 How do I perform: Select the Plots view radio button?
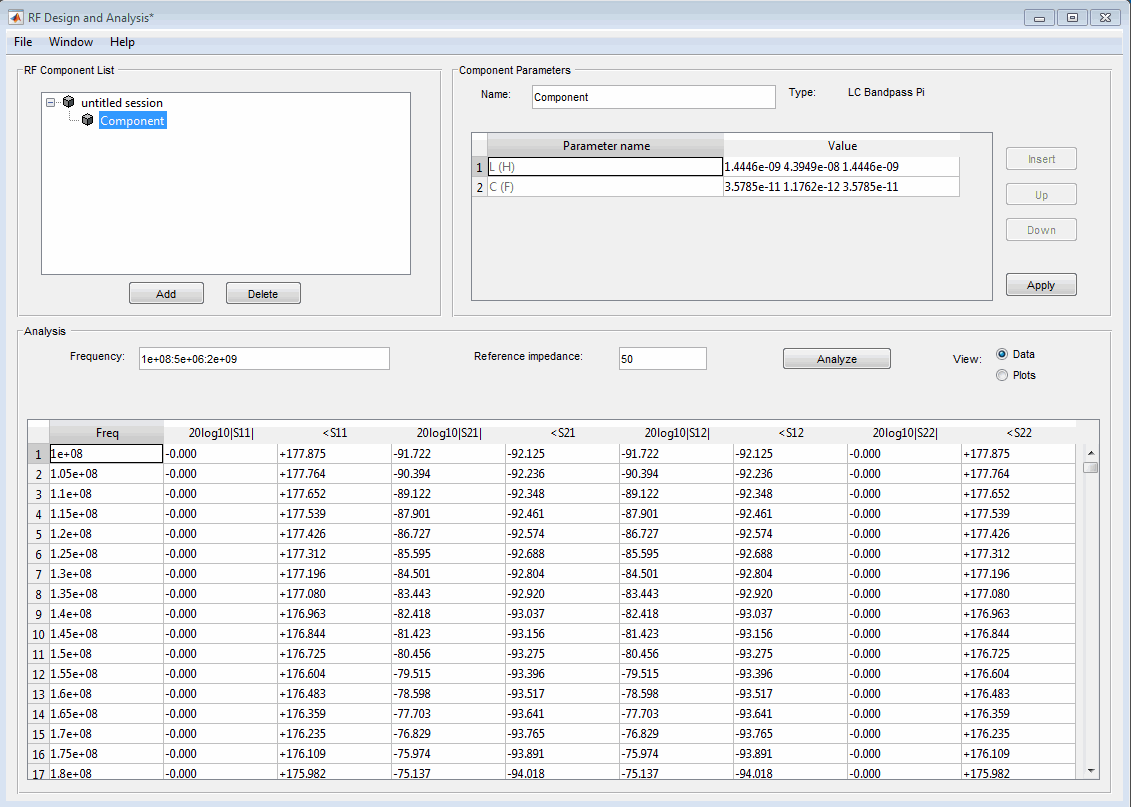1002,375
